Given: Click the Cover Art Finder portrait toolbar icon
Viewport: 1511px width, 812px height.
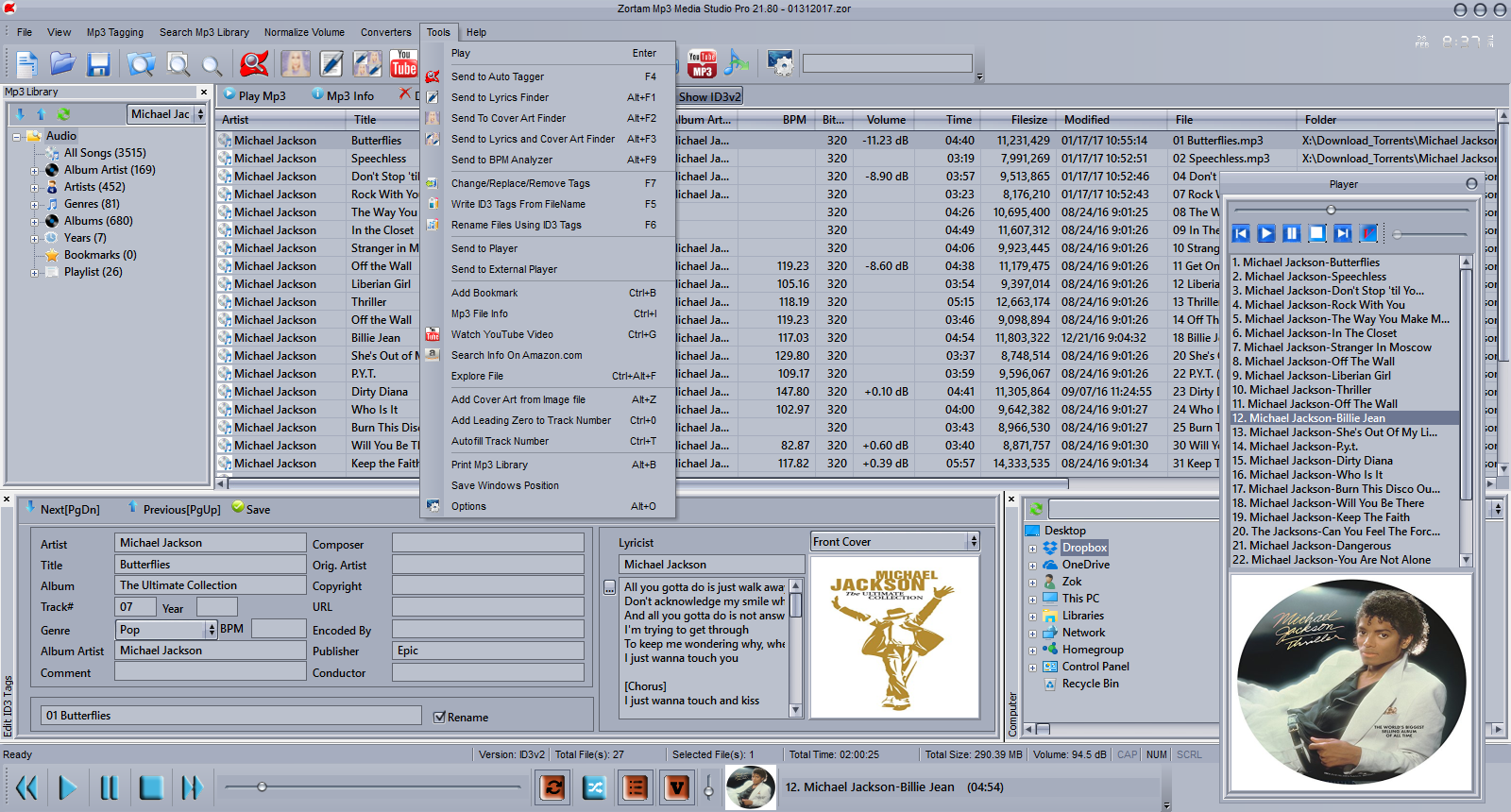Looking at the screenshot, I should (x=295, y=63).
